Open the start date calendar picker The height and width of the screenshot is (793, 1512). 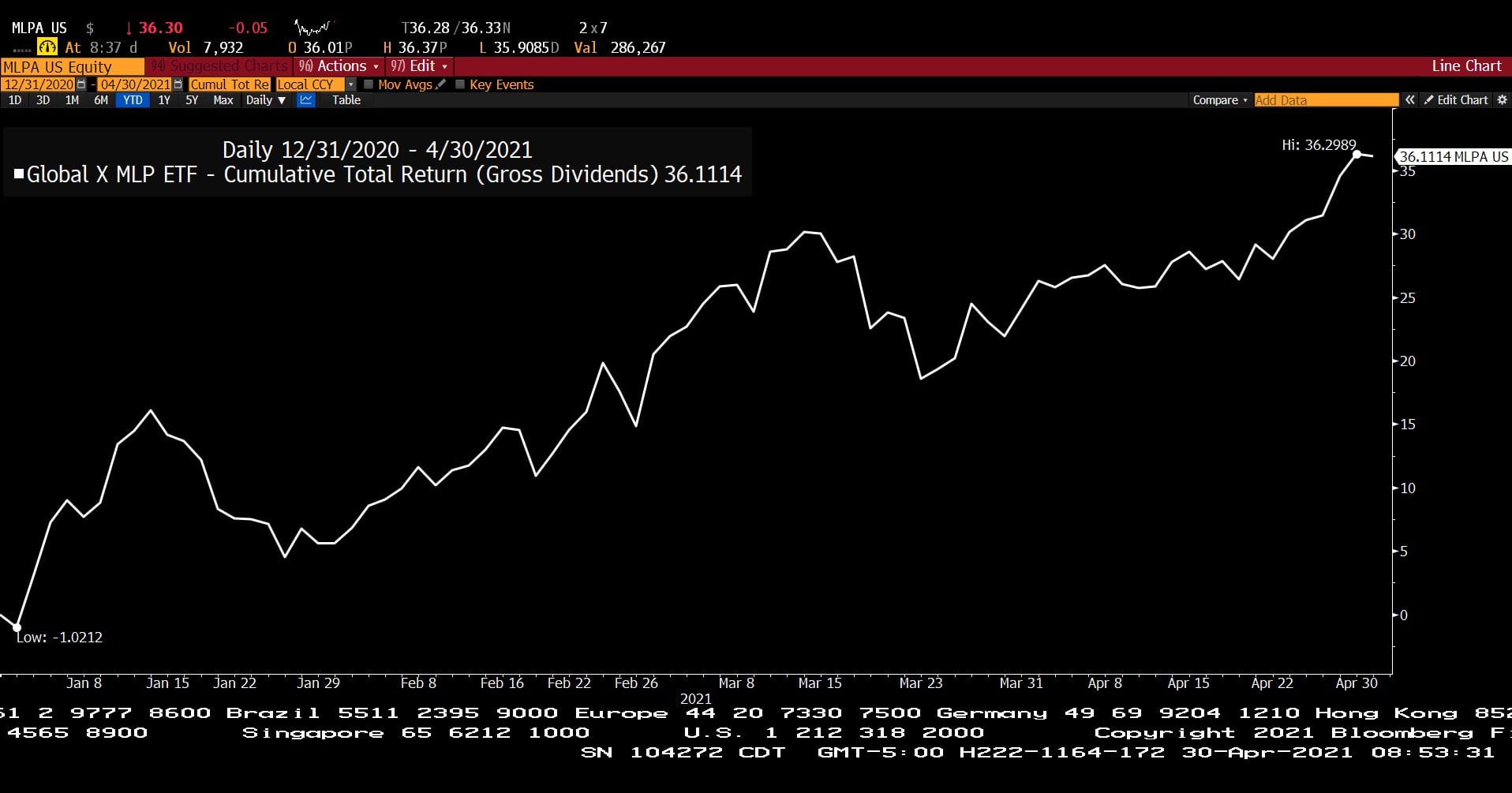81,84
